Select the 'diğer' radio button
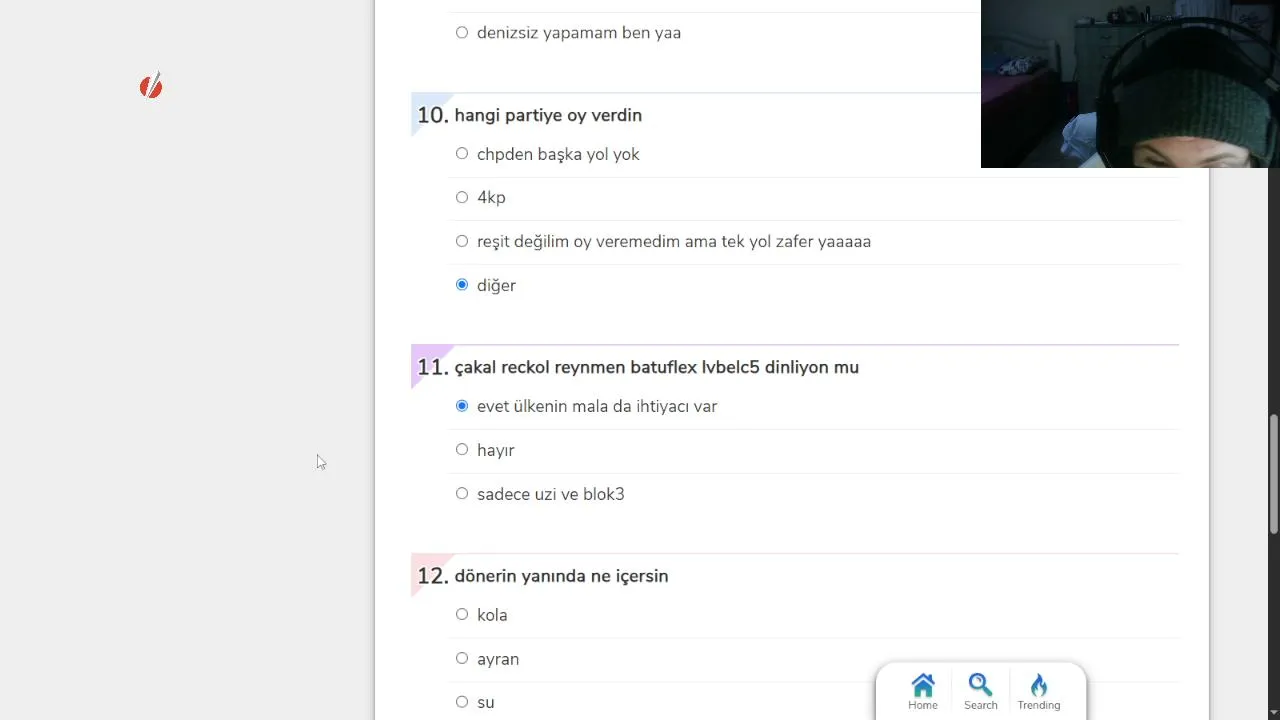 click(x=462, y=285)
